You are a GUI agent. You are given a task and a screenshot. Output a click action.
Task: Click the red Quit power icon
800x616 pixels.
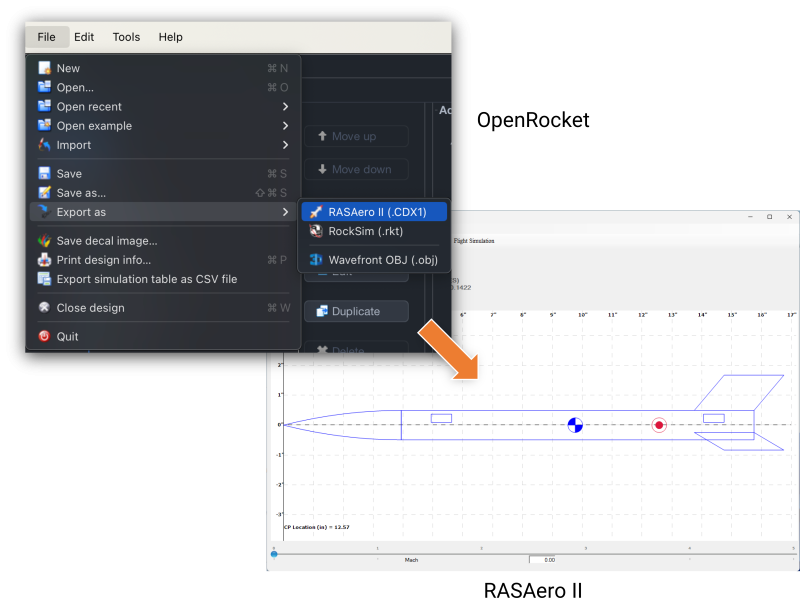45,336
